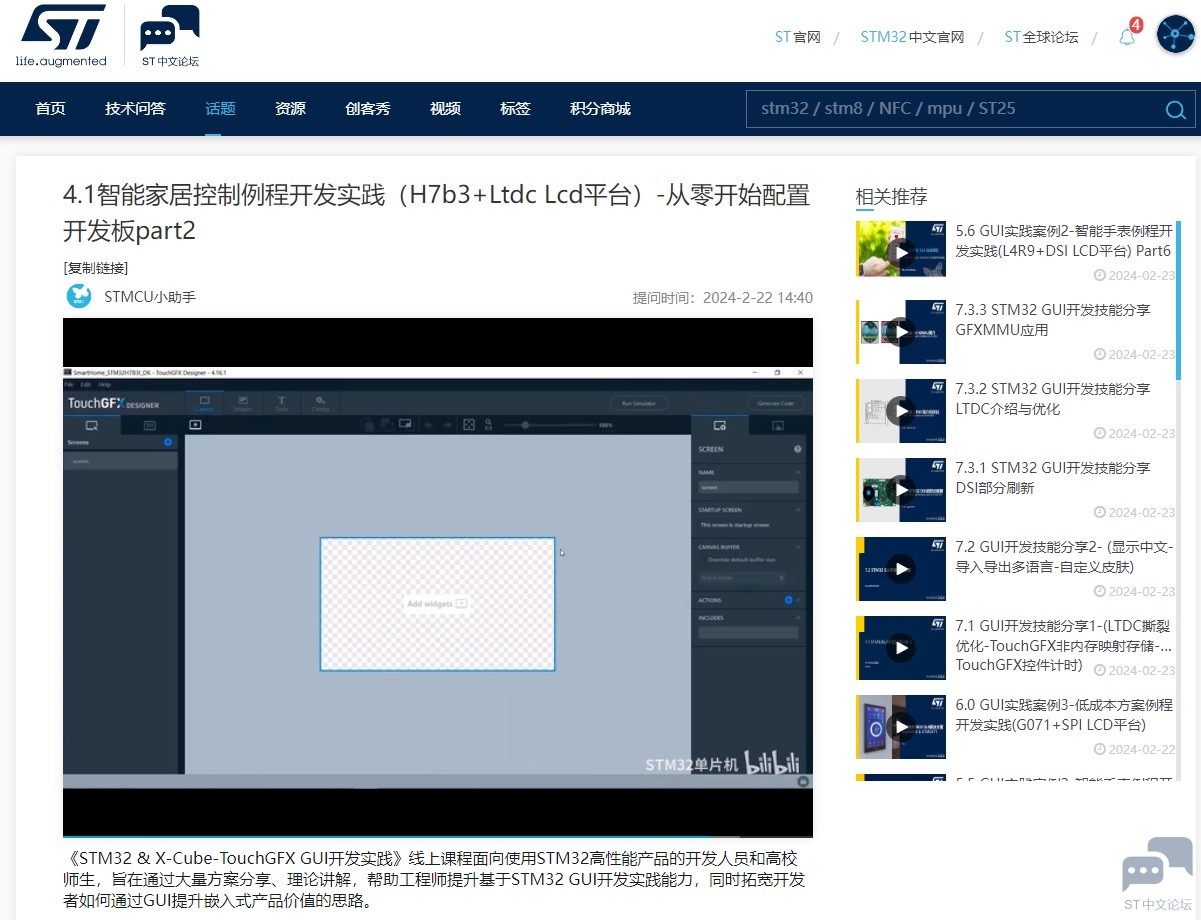Click the small round icon at video bottom-right
Screen dimensions: 1201x920
coord(803,782)
